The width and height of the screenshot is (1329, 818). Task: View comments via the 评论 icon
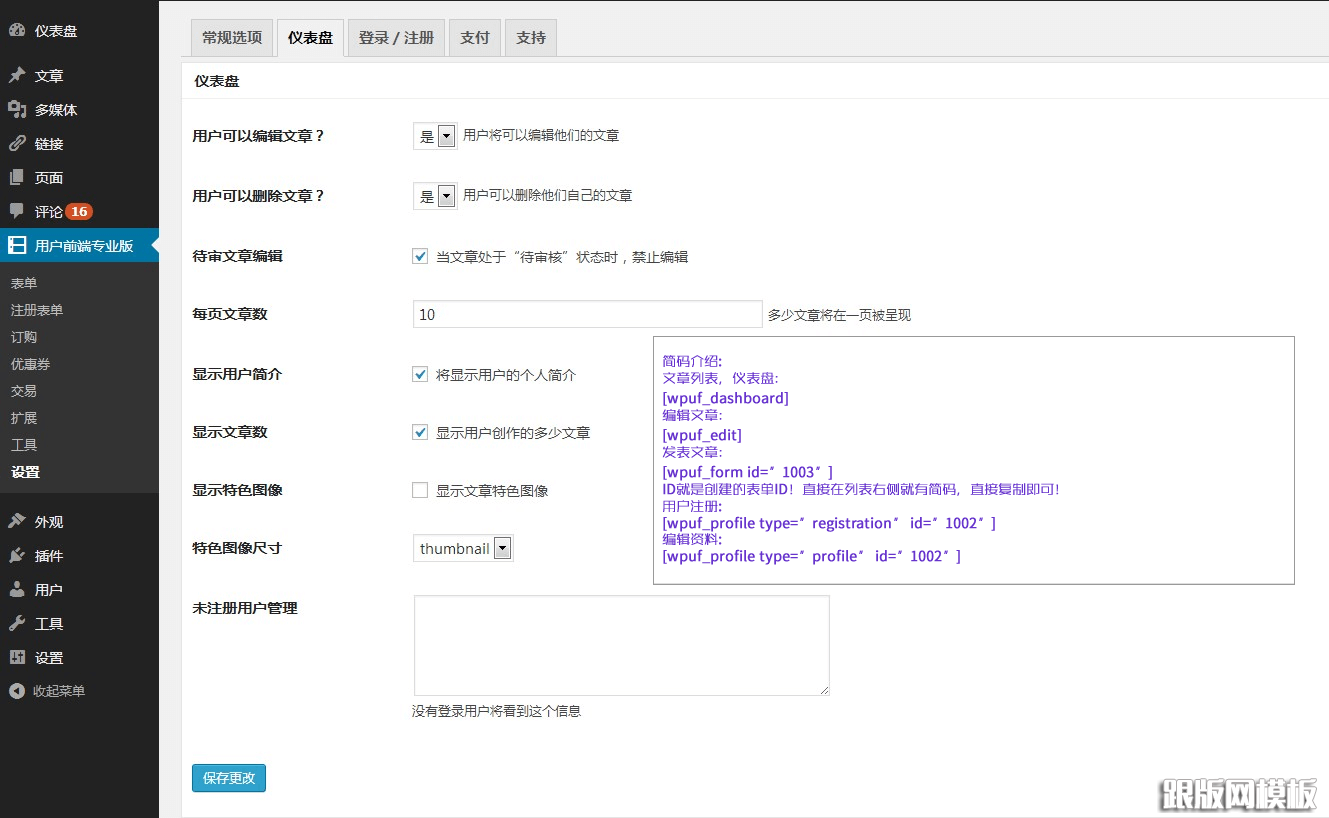click(22, 211)
